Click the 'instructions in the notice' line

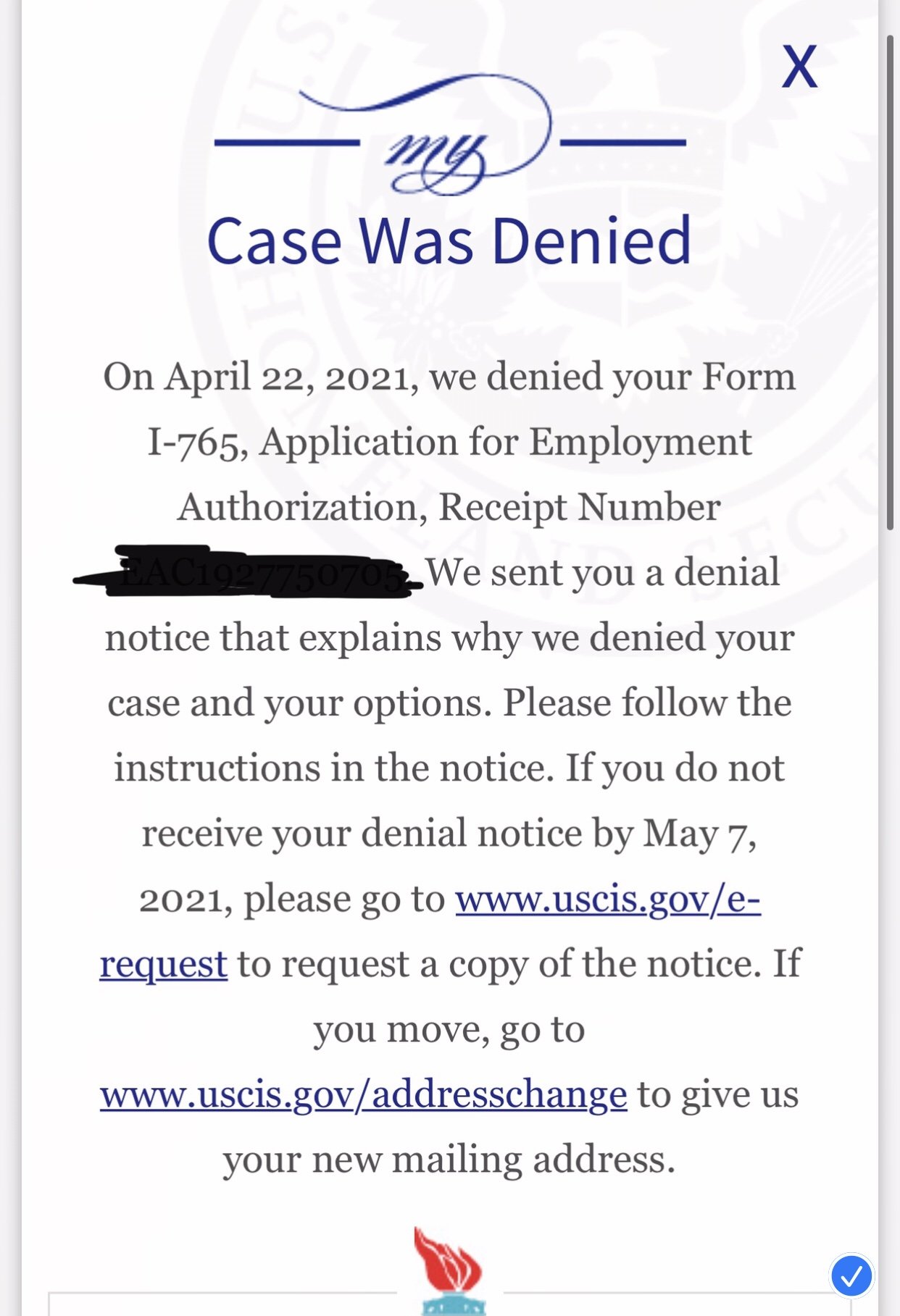(449, 768)
